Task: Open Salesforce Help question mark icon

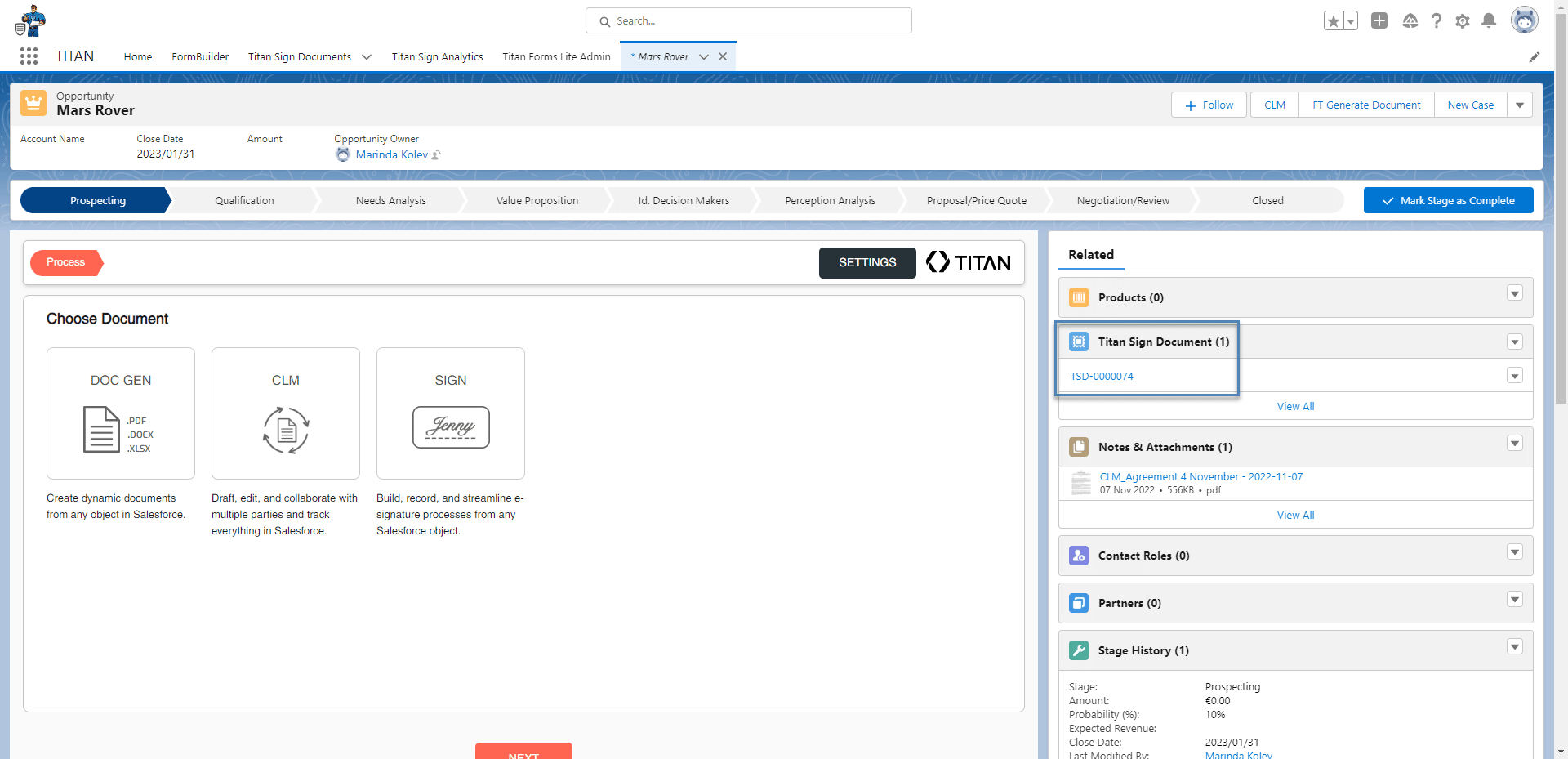Action: (x=1436, y=20)
